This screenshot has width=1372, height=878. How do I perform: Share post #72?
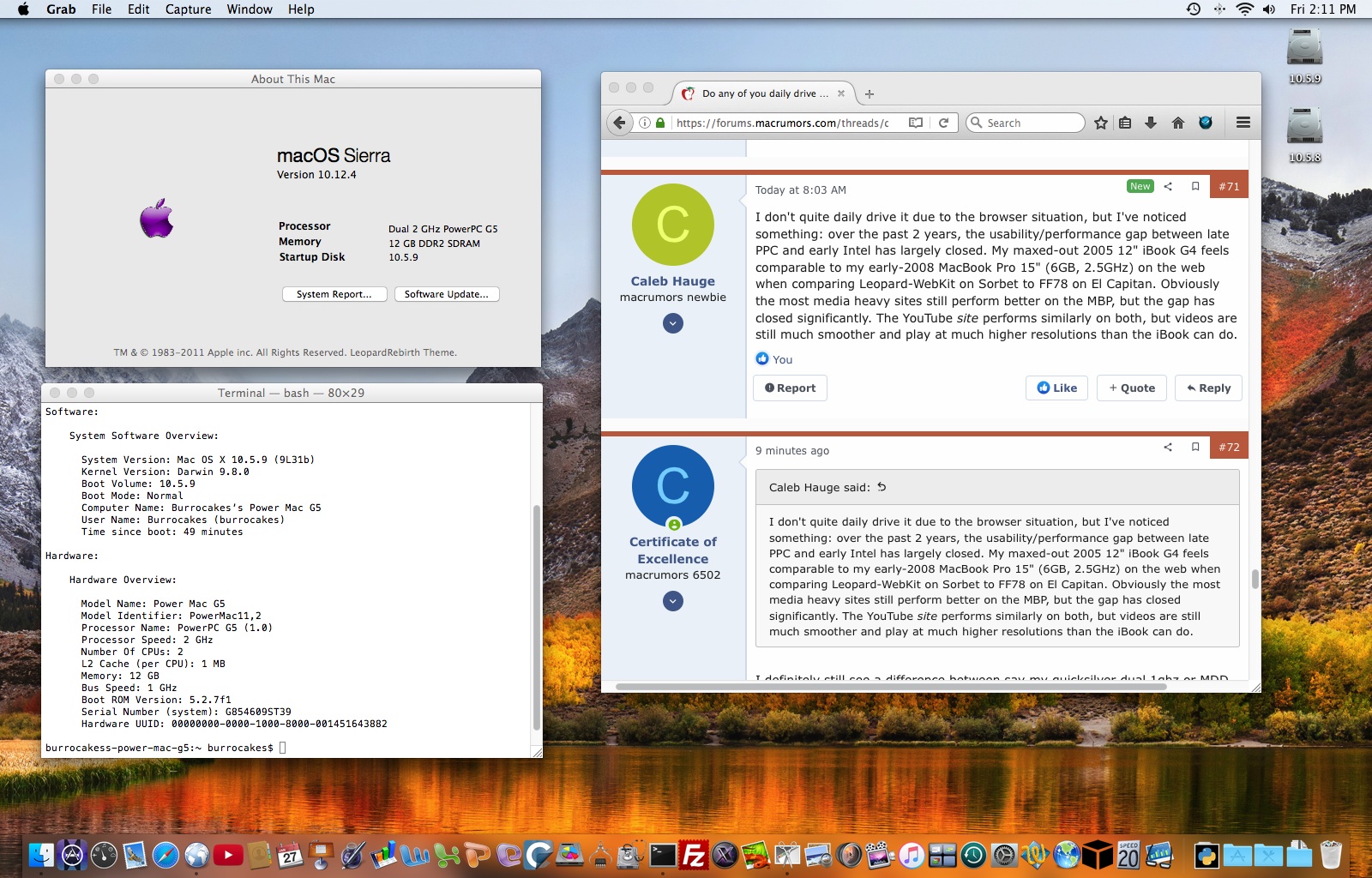1168,447
